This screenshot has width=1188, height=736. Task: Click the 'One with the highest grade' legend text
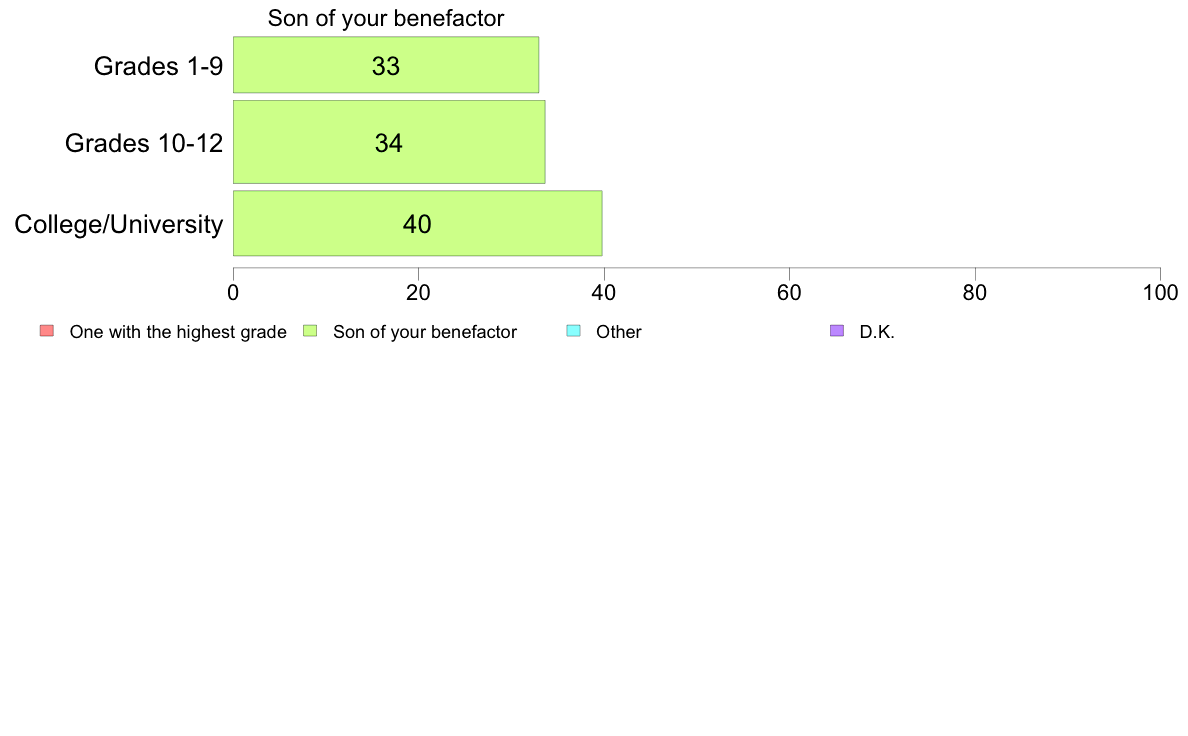pos(178,332)
